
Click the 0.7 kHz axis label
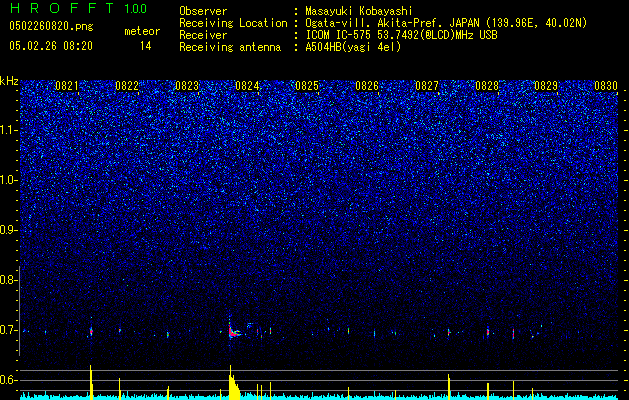[x=8, y=330]
